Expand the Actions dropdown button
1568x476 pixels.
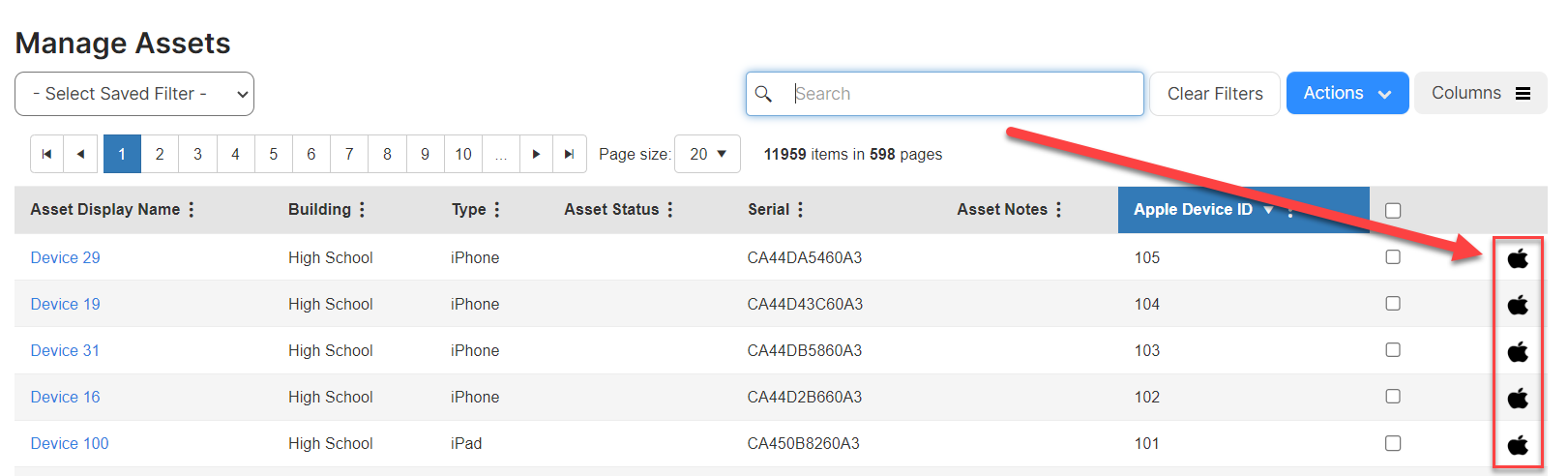click(x=1346, y=94)
